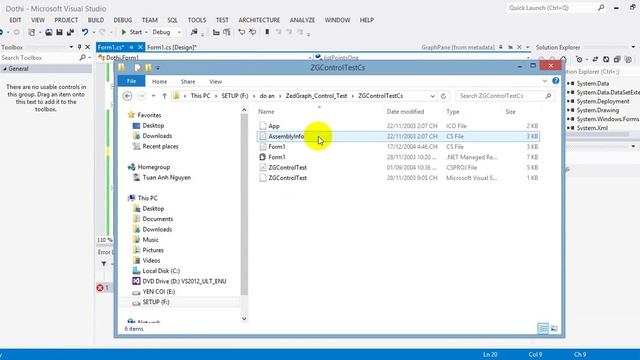Select the ZGControlTest CSPROJ file

point(398,167)
